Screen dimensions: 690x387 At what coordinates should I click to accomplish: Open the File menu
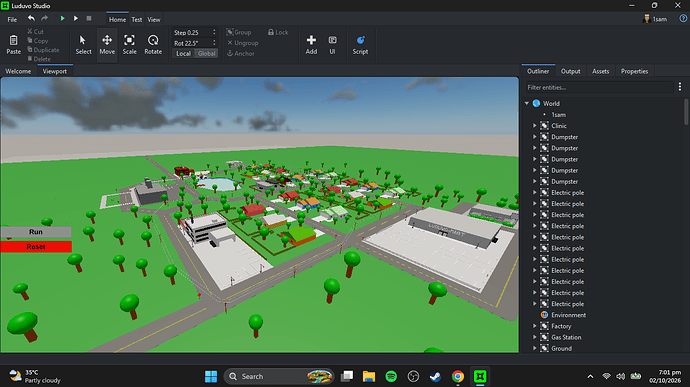click(x=12, y=19)
